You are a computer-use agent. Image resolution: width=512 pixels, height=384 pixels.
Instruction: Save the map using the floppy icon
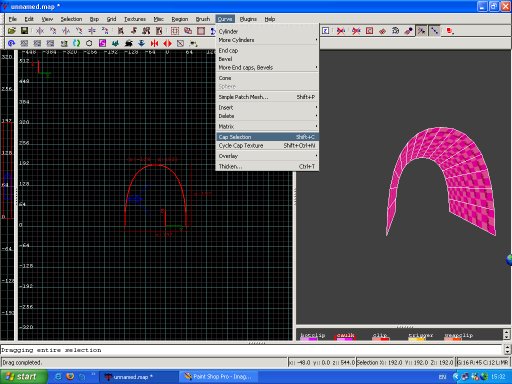pos(24,31)
